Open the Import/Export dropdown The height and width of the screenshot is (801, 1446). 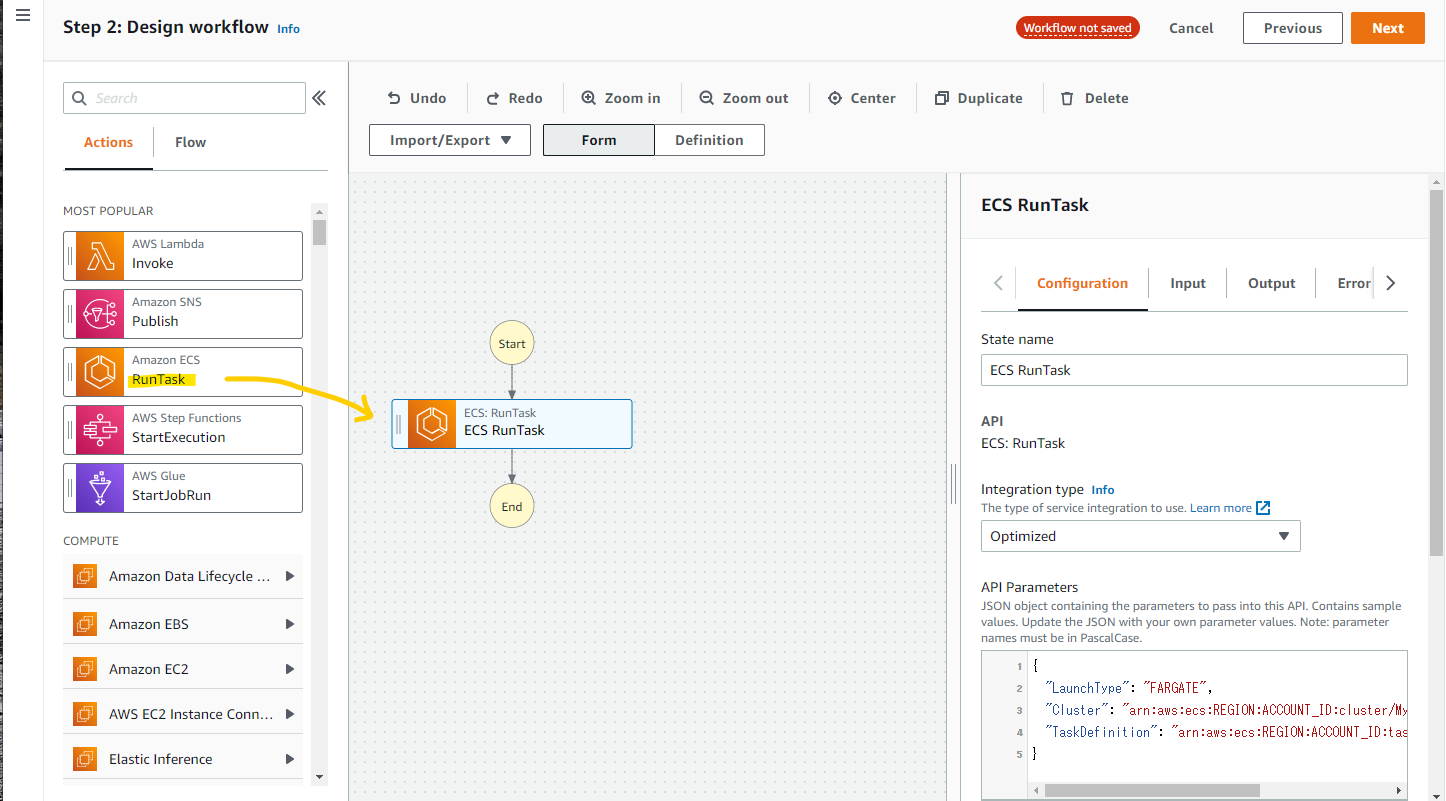[x=449, y=139]
